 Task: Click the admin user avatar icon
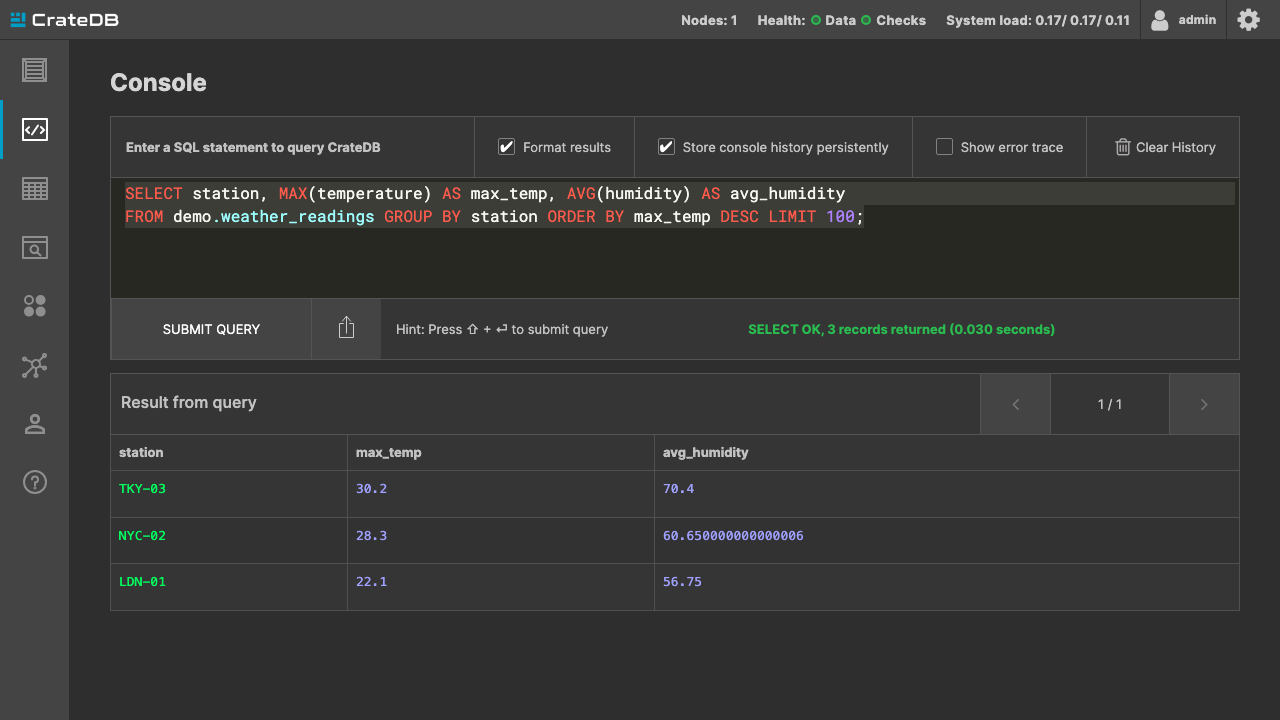[1160, 20]
